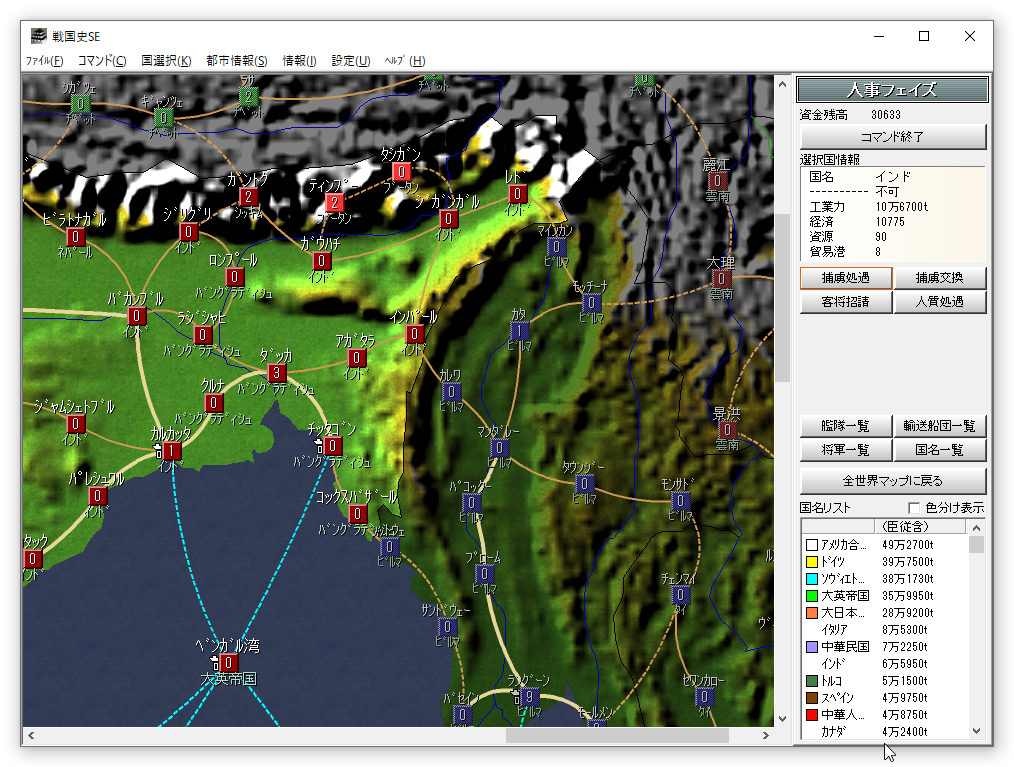Click the 全世界マップに戻る button
1014x767 pixels.
pyautogui.click(x=893, y=480)
